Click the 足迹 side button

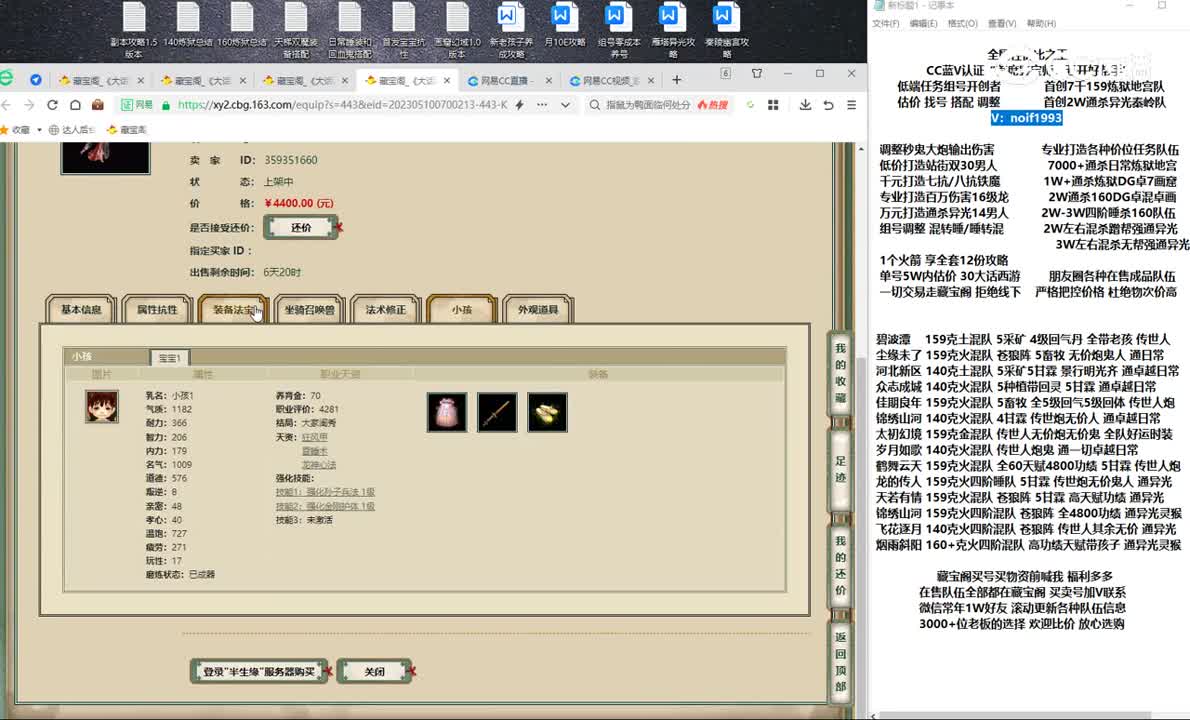[840, 469]
